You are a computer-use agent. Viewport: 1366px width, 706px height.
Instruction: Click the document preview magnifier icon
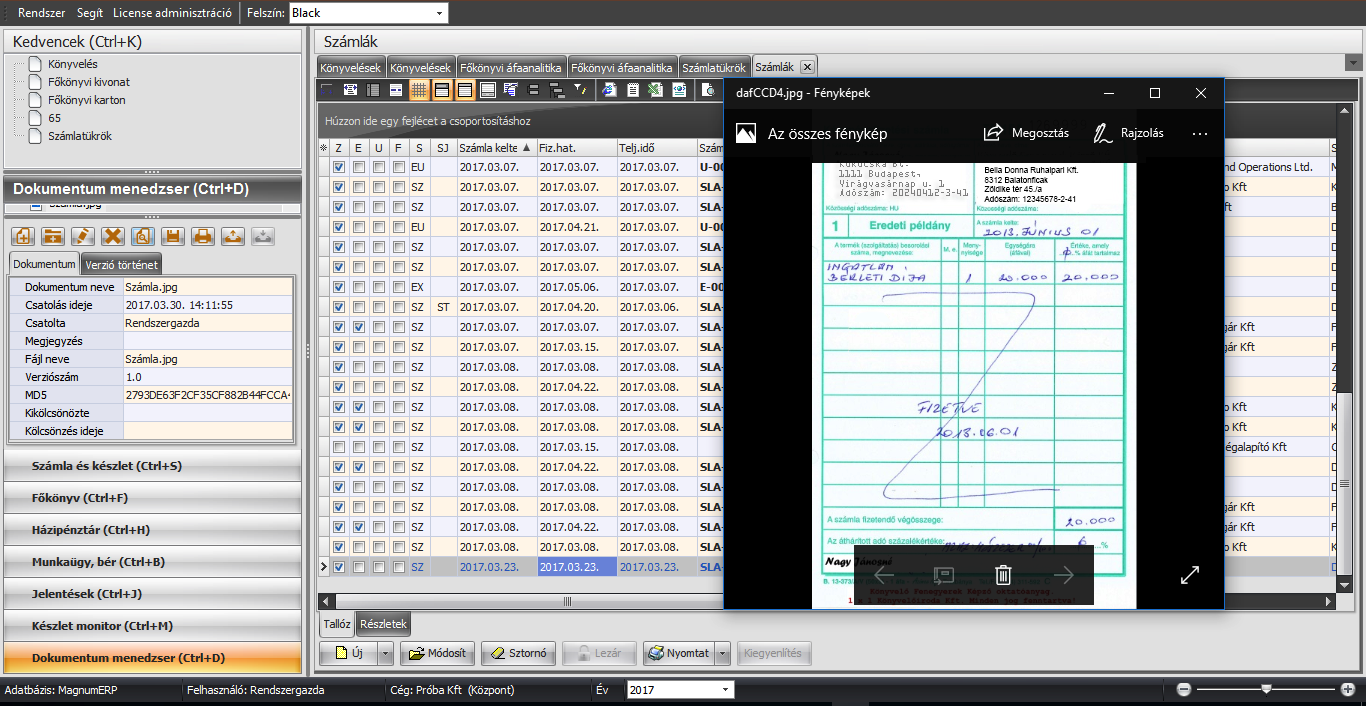pyautogui.click(x=143, y=237)
